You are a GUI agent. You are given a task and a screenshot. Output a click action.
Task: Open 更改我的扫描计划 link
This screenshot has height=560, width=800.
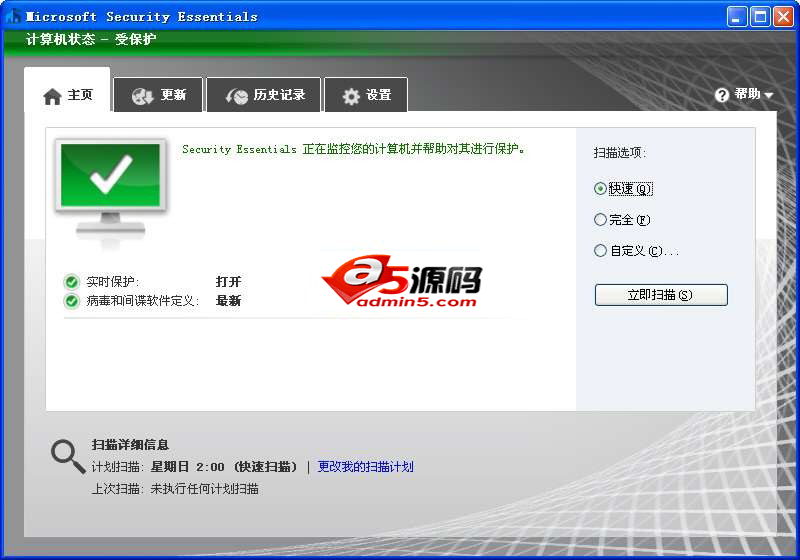365,467
